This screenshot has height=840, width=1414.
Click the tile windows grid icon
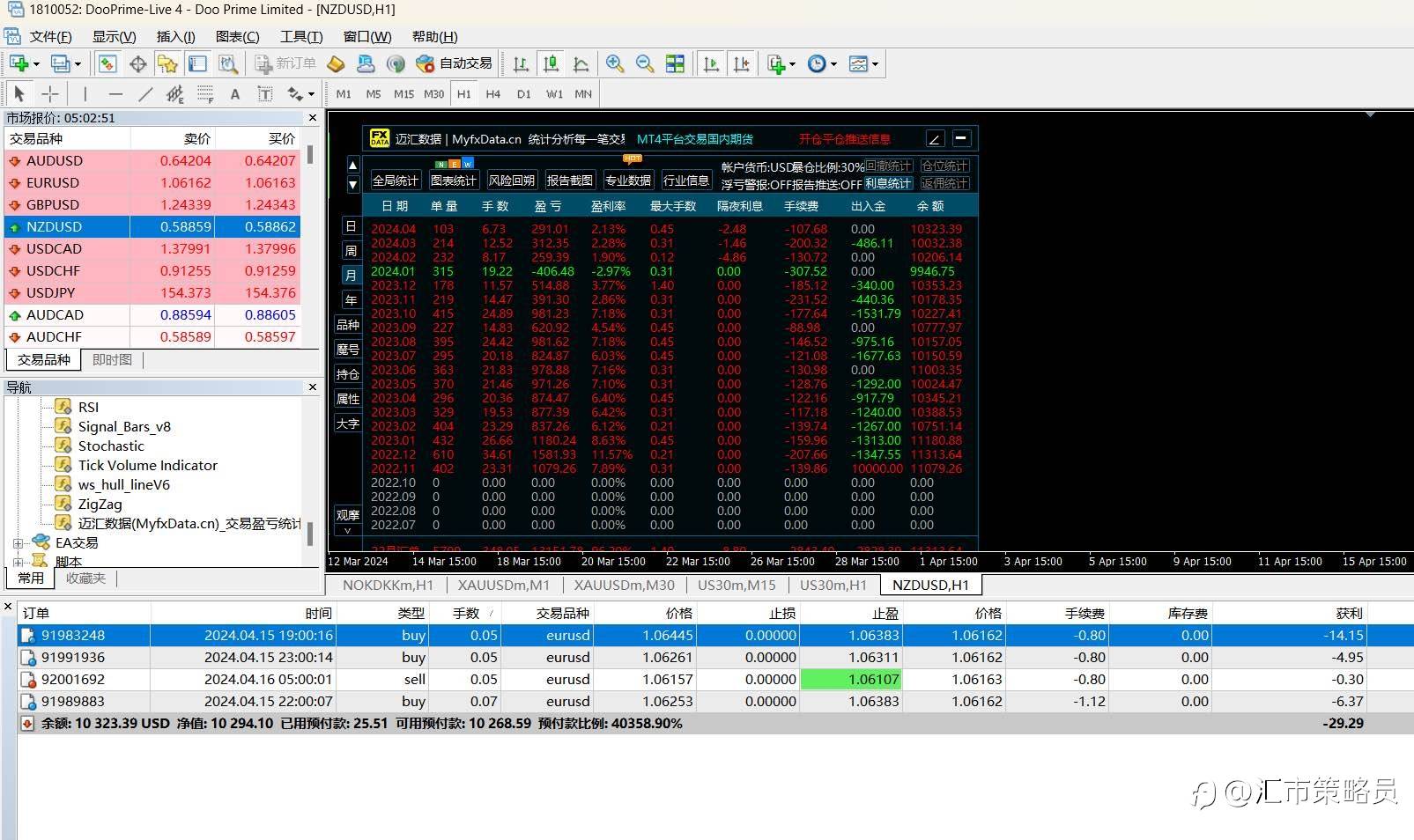[x=675, y=63]
